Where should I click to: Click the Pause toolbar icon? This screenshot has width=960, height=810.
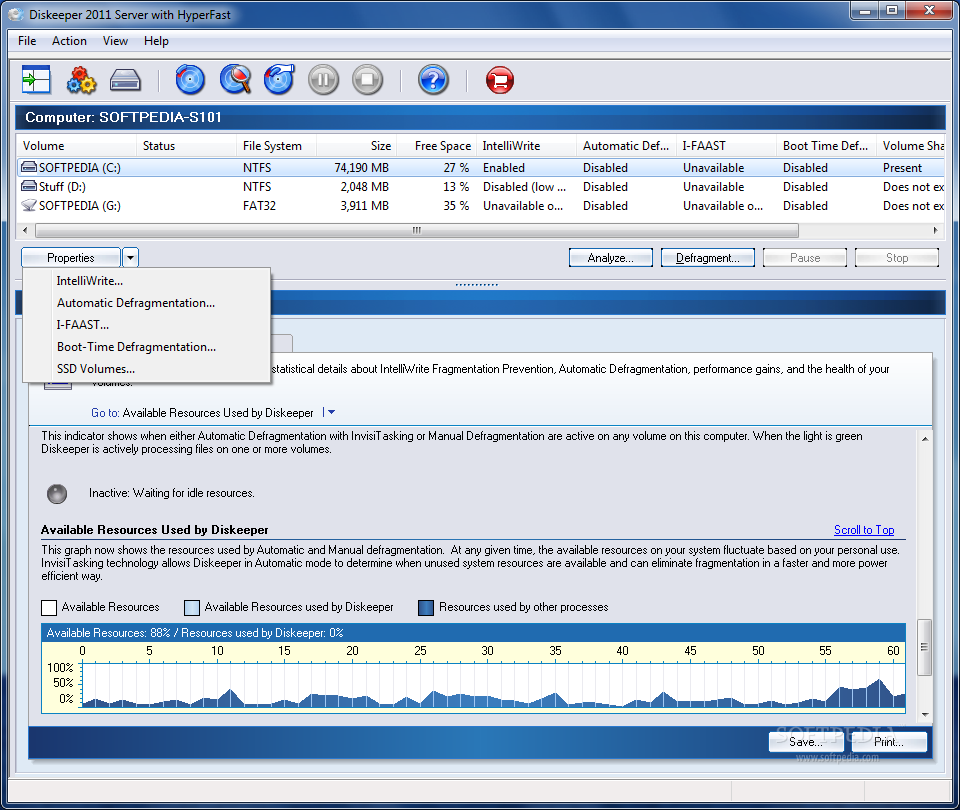[x=323, y=80]
